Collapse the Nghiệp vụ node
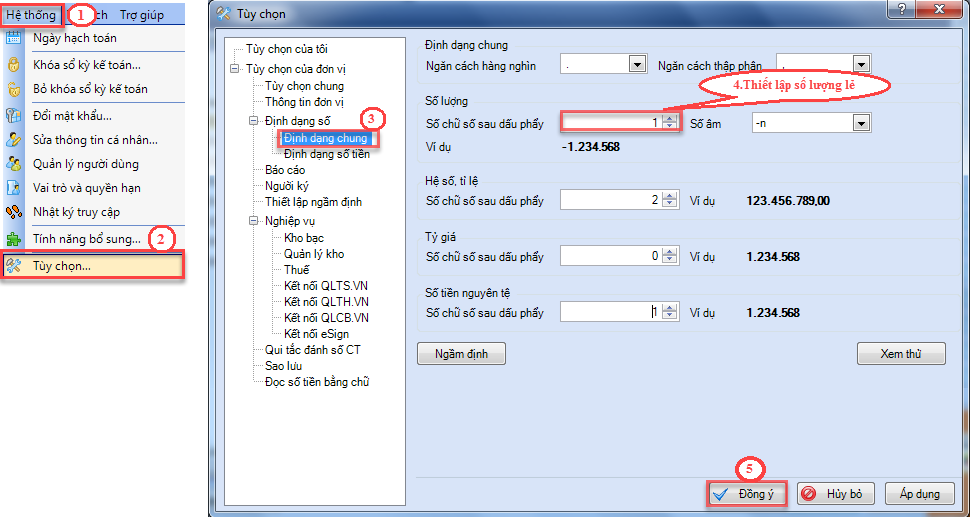The width and height of the screenshot is (970, 517). 253,221
